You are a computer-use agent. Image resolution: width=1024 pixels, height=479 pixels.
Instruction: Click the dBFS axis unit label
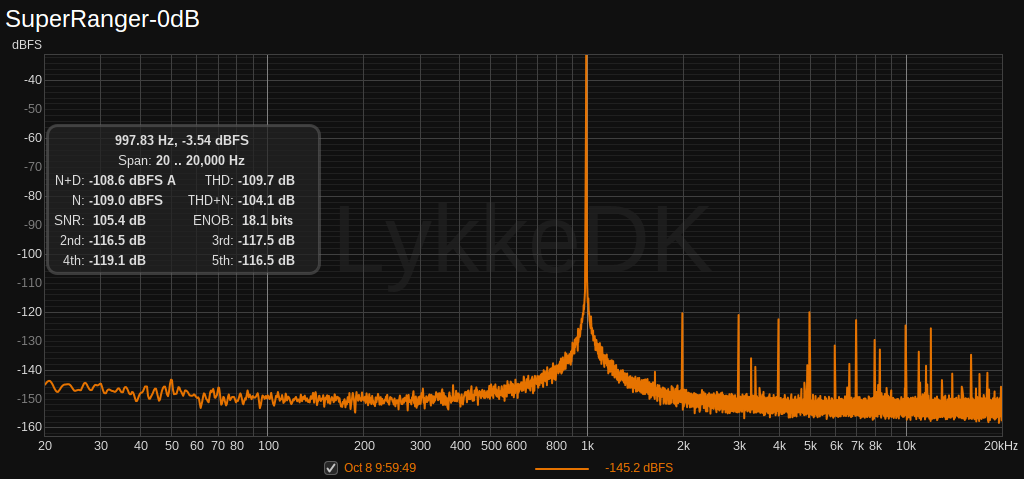point(27,45)
